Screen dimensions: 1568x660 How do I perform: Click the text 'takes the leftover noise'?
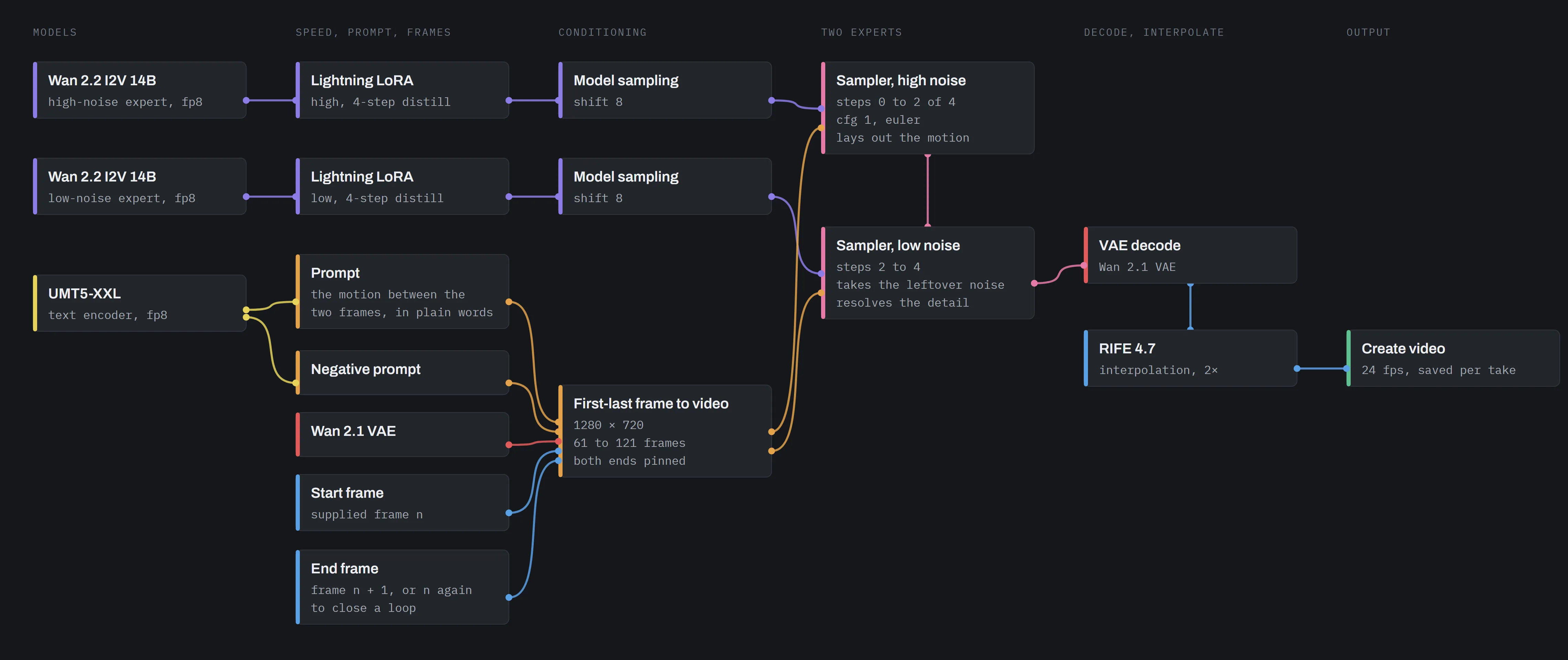[921, 285]
